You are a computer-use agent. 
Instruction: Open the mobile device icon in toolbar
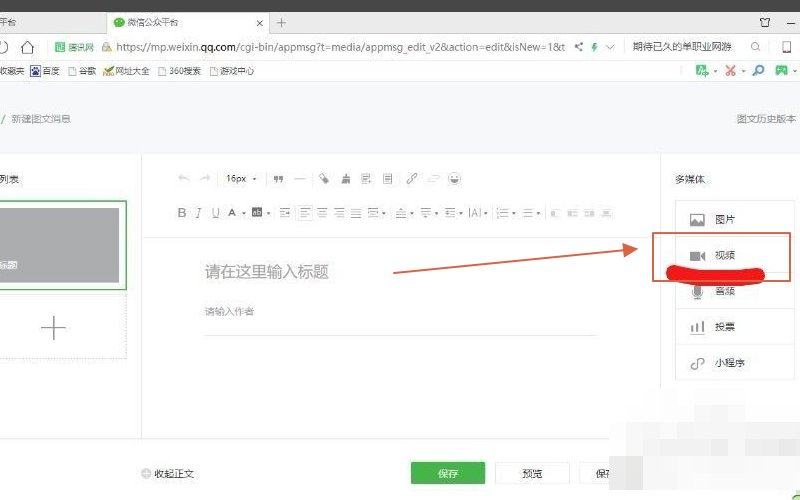(x=786, y=47)
